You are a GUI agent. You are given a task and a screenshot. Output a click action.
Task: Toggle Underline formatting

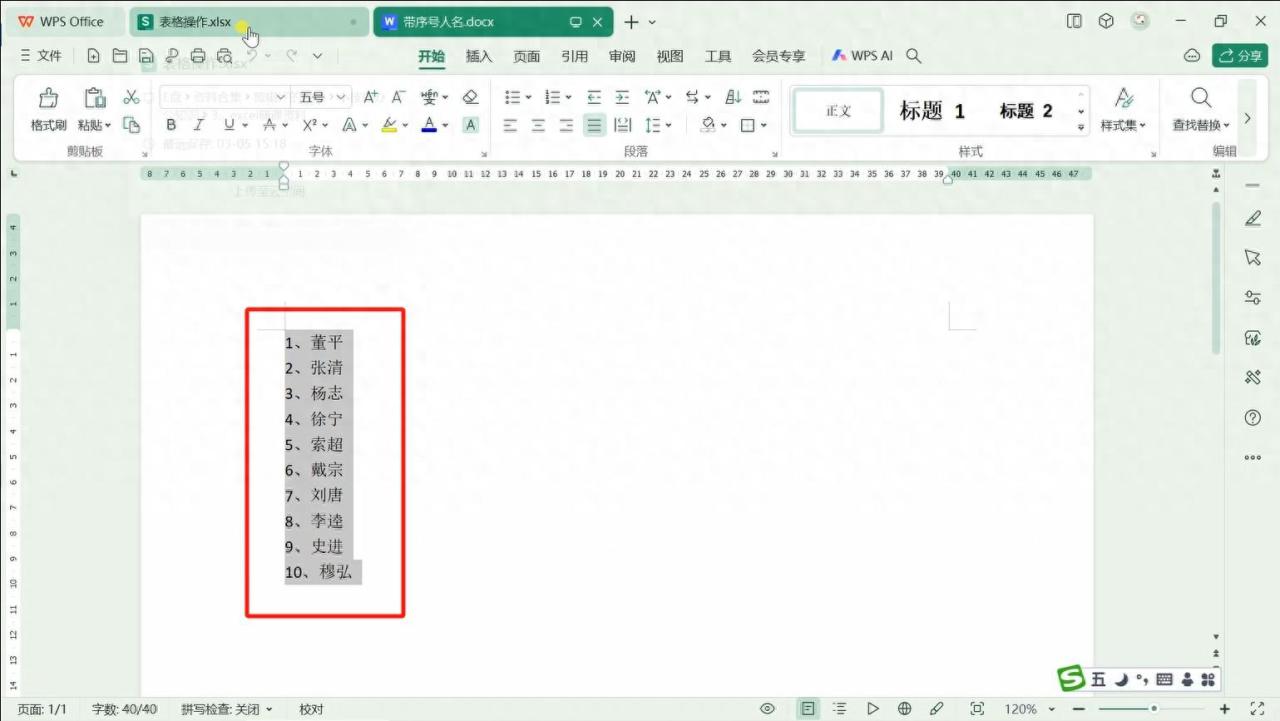click(229, 125)
